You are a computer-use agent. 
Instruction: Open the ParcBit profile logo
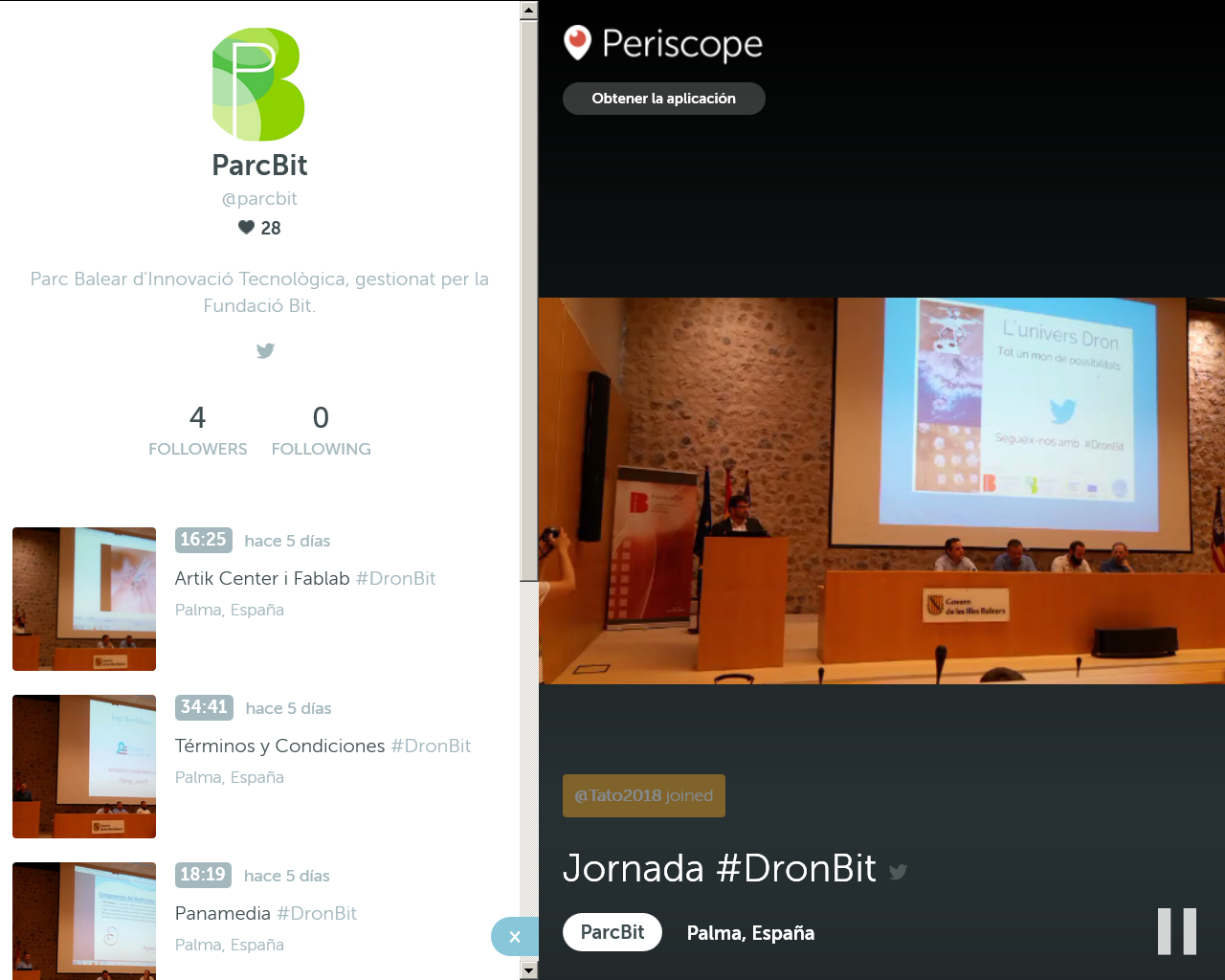click(258, 84)
